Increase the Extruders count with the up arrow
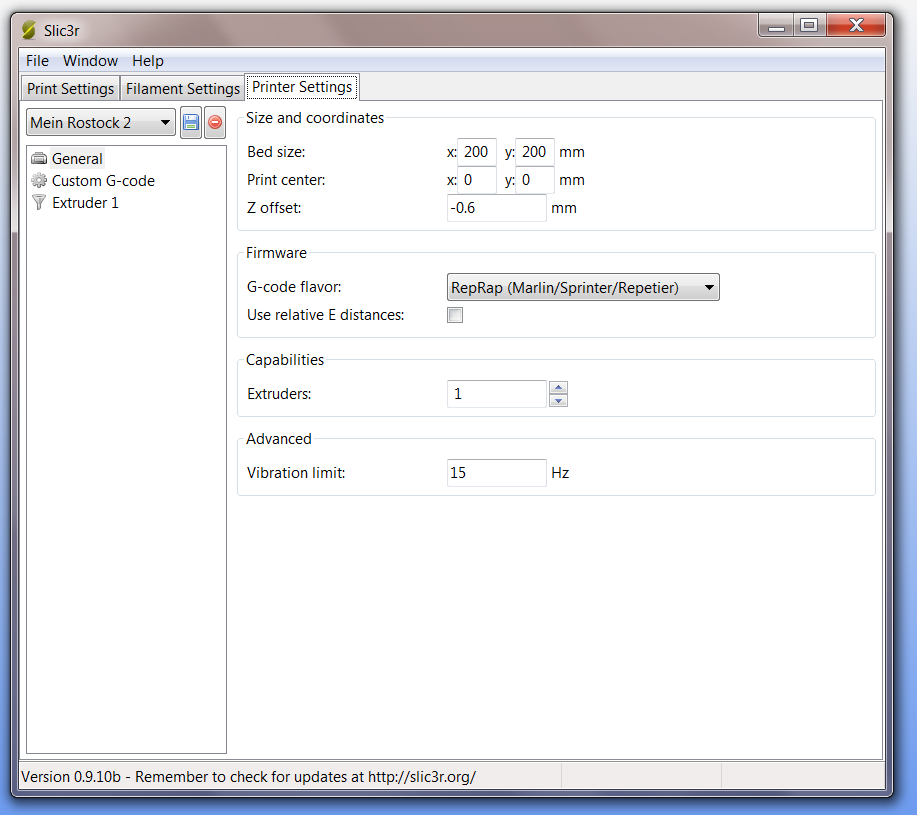This screenshot has width=917, height=815. [558, 388]
